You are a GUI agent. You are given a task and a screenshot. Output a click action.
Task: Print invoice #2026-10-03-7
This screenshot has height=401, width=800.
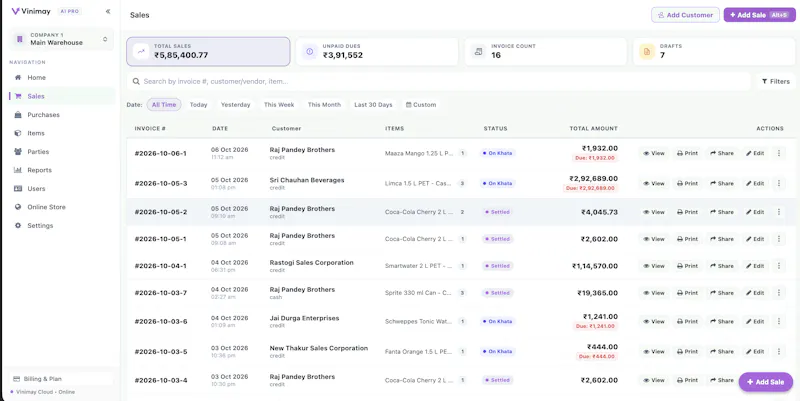[x=687, y=293]
